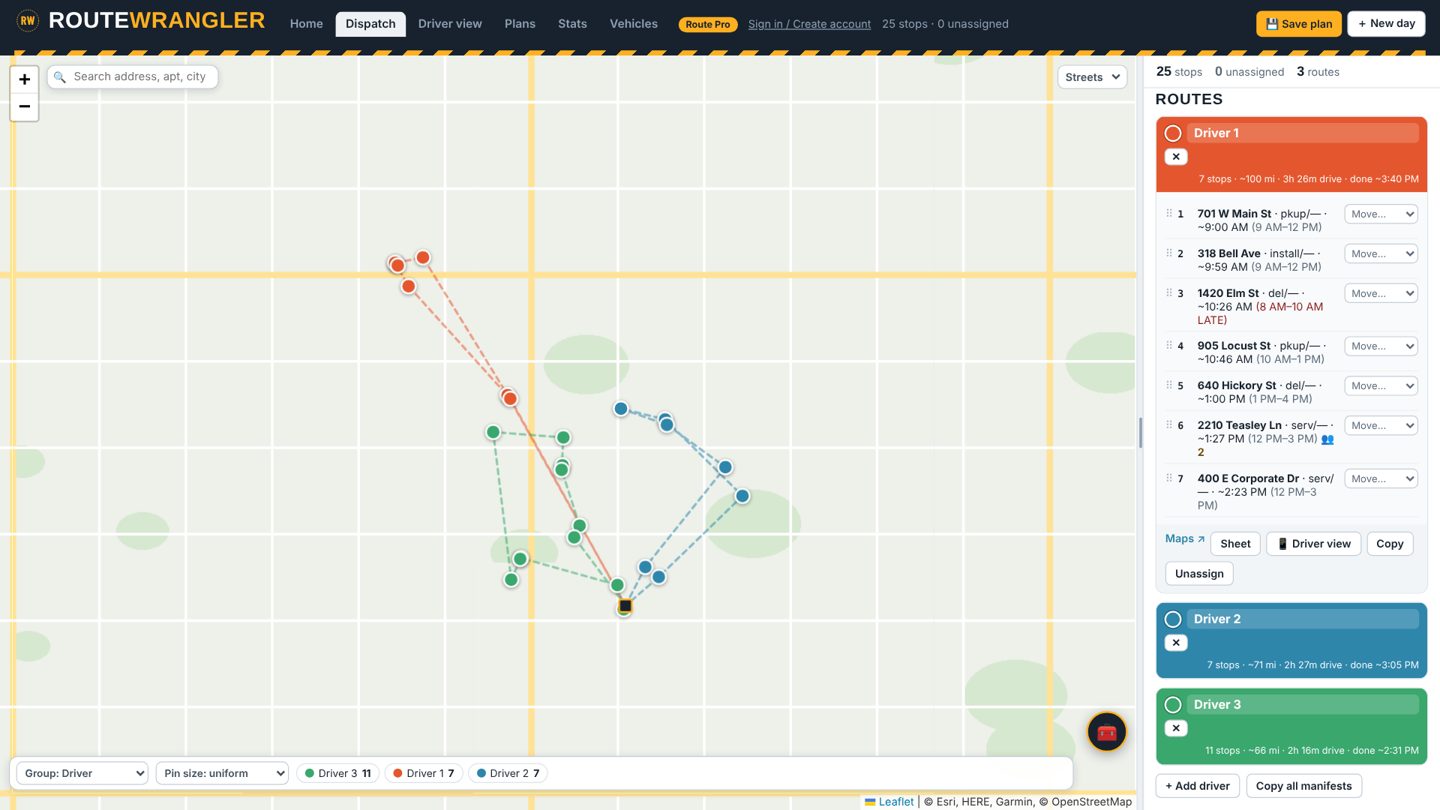Remove Driver 2 with its X button
1440x810 pixels.
click(1176, 643)
